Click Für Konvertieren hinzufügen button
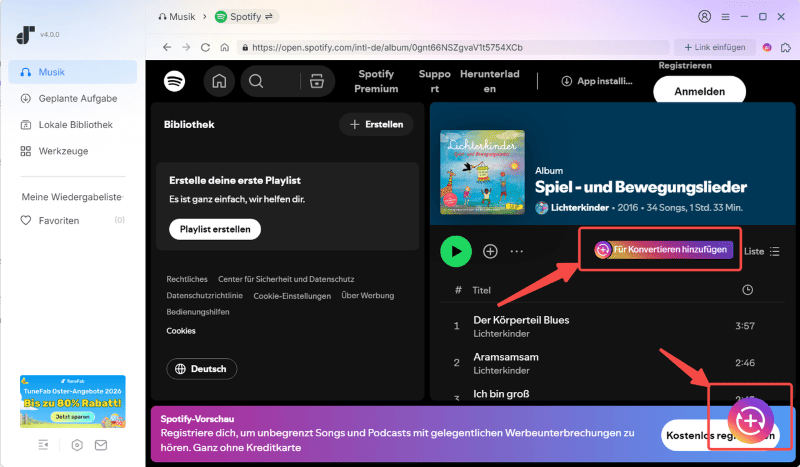 663,250
